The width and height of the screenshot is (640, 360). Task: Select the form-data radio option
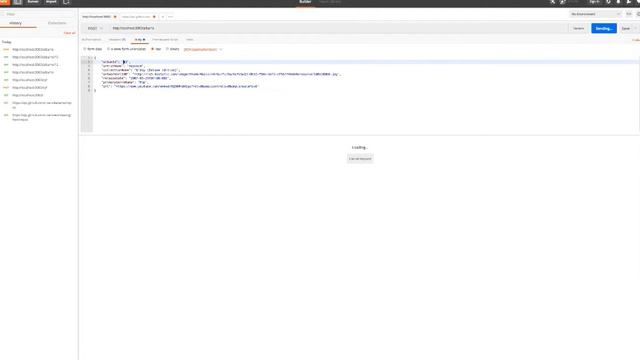93,49
